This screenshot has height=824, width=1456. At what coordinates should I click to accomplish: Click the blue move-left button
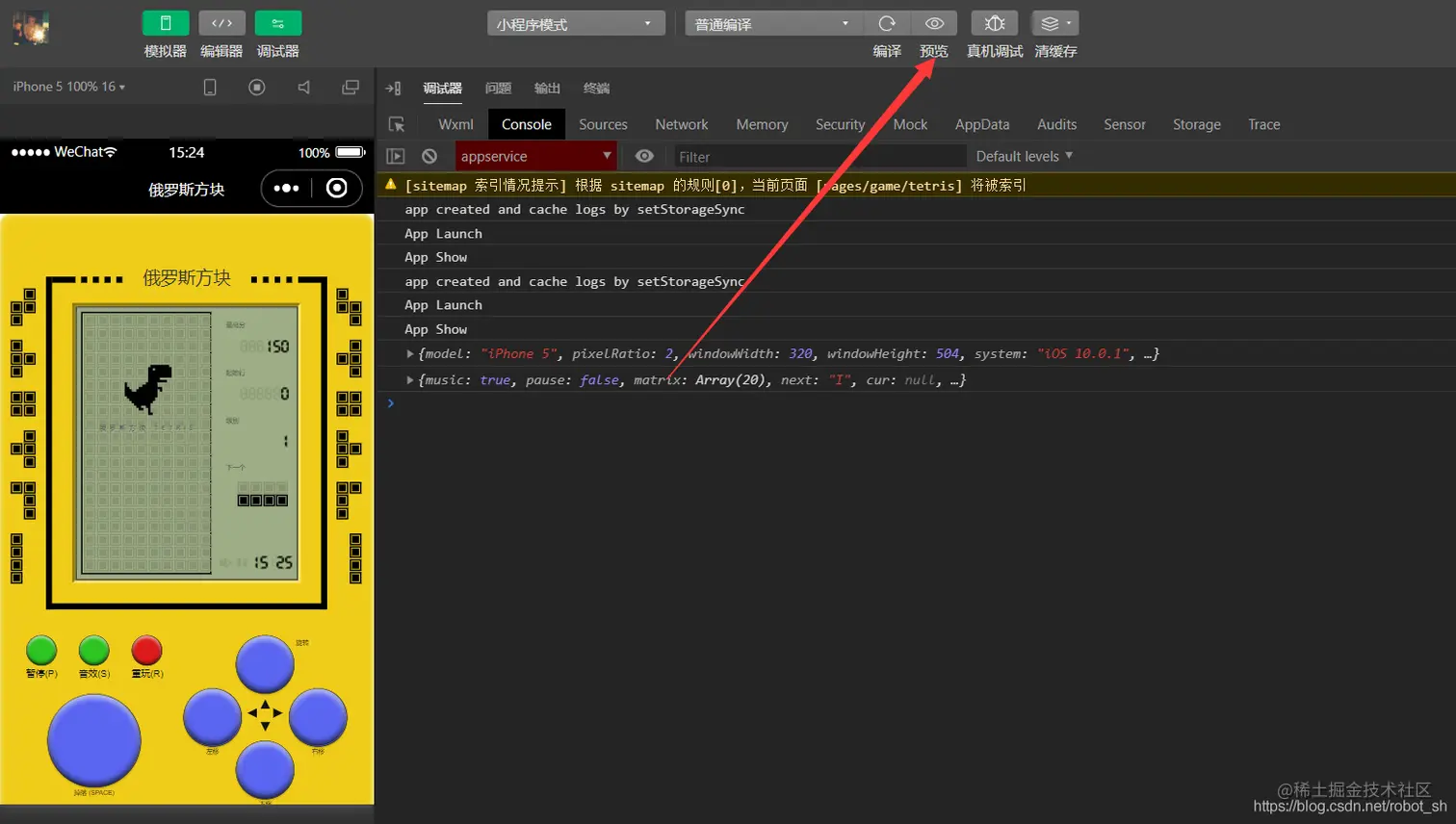click(212, 717)
